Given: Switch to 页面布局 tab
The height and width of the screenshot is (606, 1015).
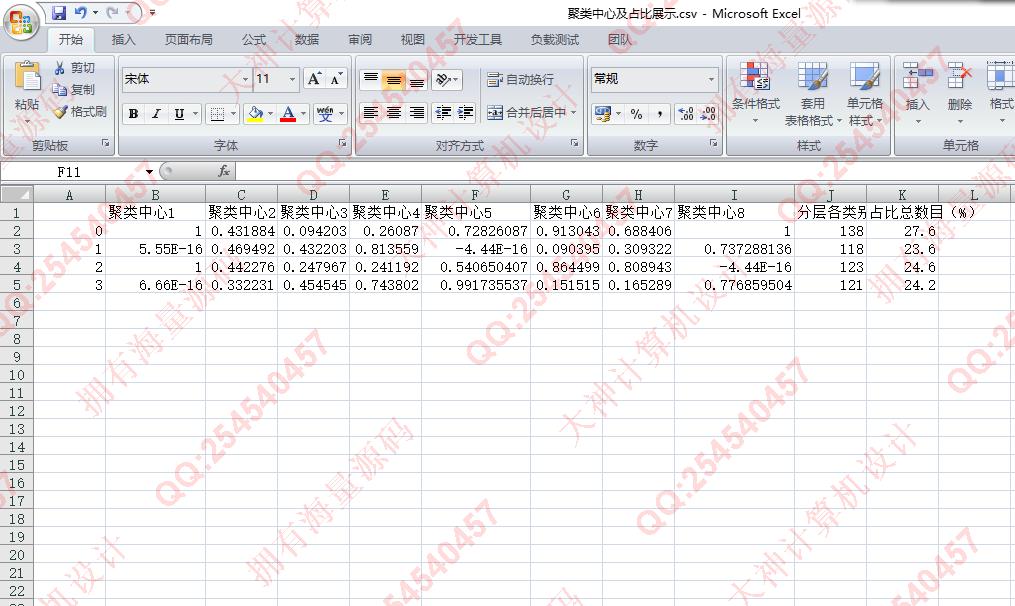Looking at the screenshot, I should (188, 39).
